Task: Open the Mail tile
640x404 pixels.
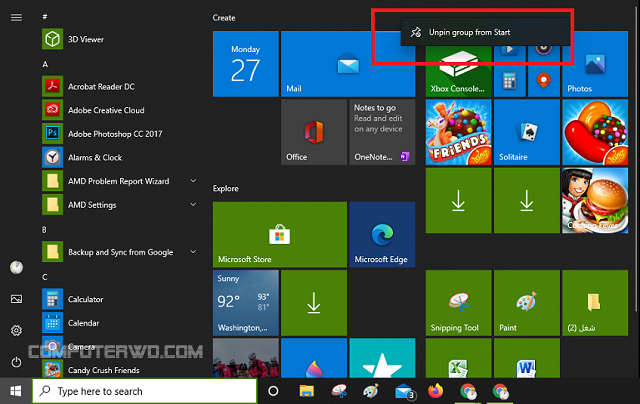Action: click(x=348, y=64)
